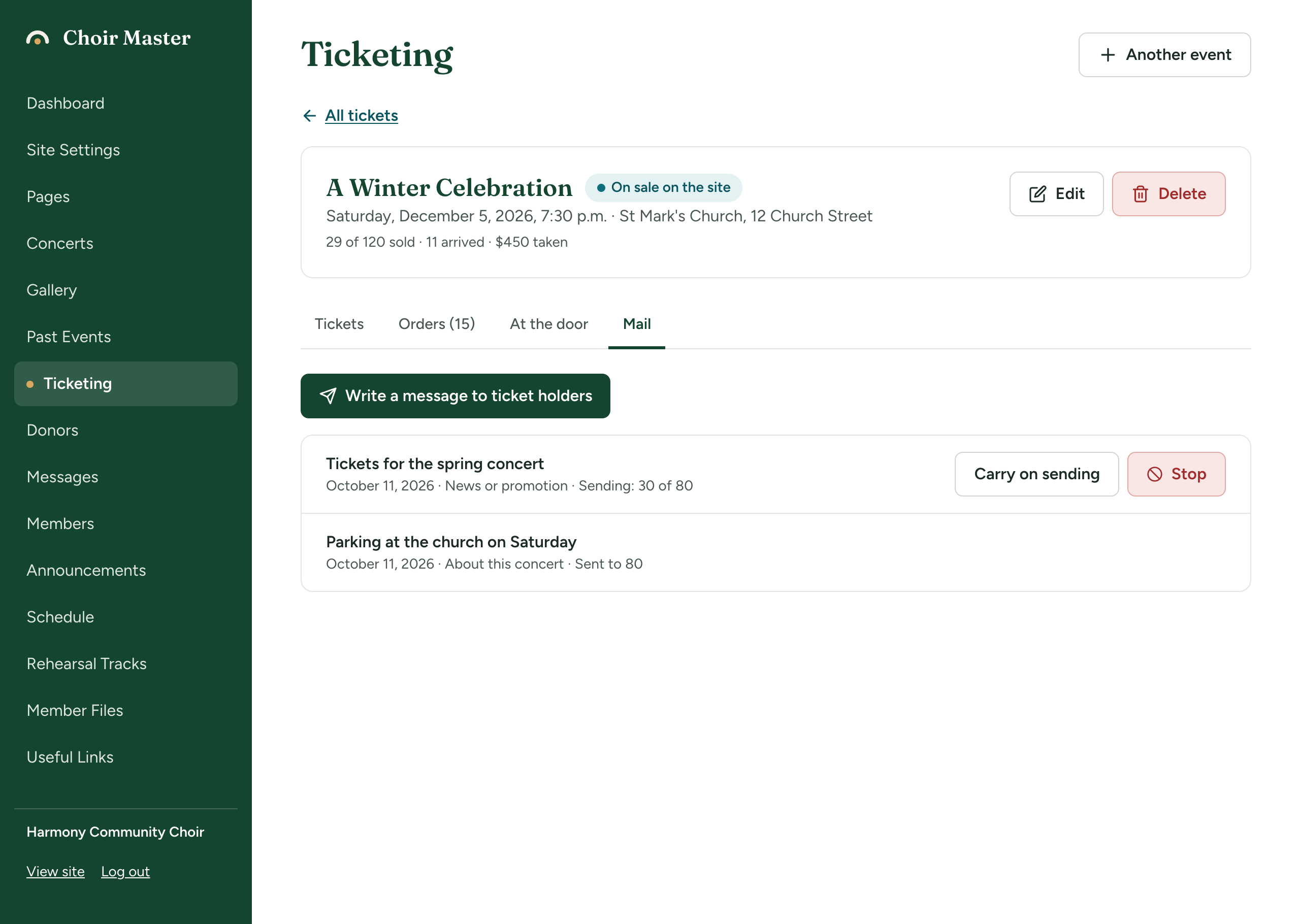This screenshot has height=924, width=1300.
Task: Click the 'A Winter Celebration' event title
Action: (449, 188)
